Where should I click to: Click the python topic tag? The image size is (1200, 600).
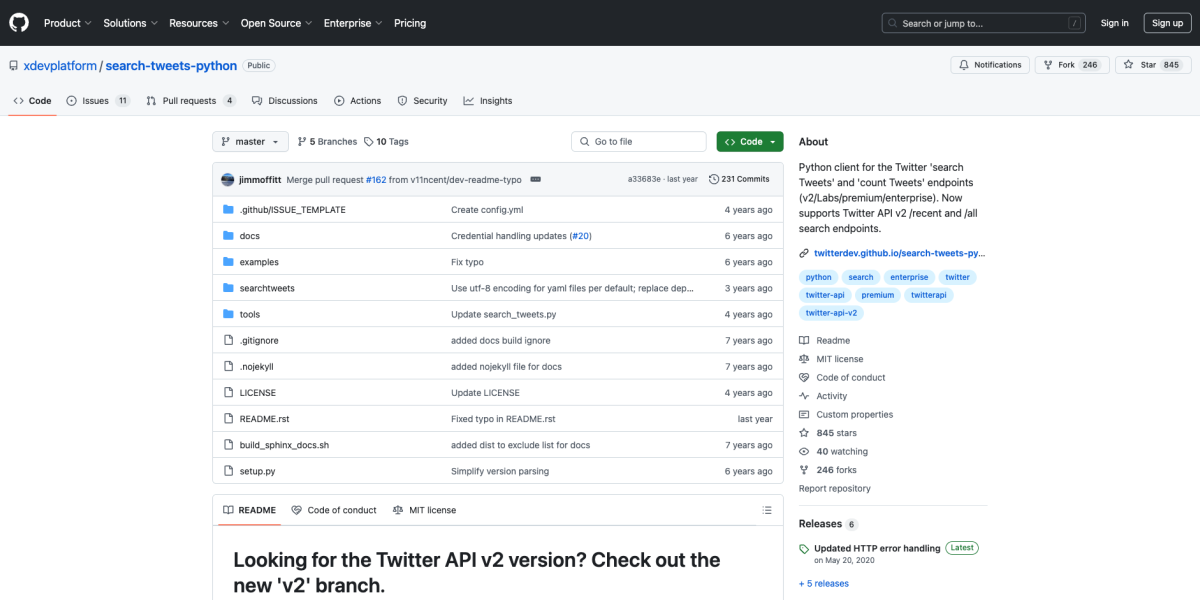pos(817,277)
